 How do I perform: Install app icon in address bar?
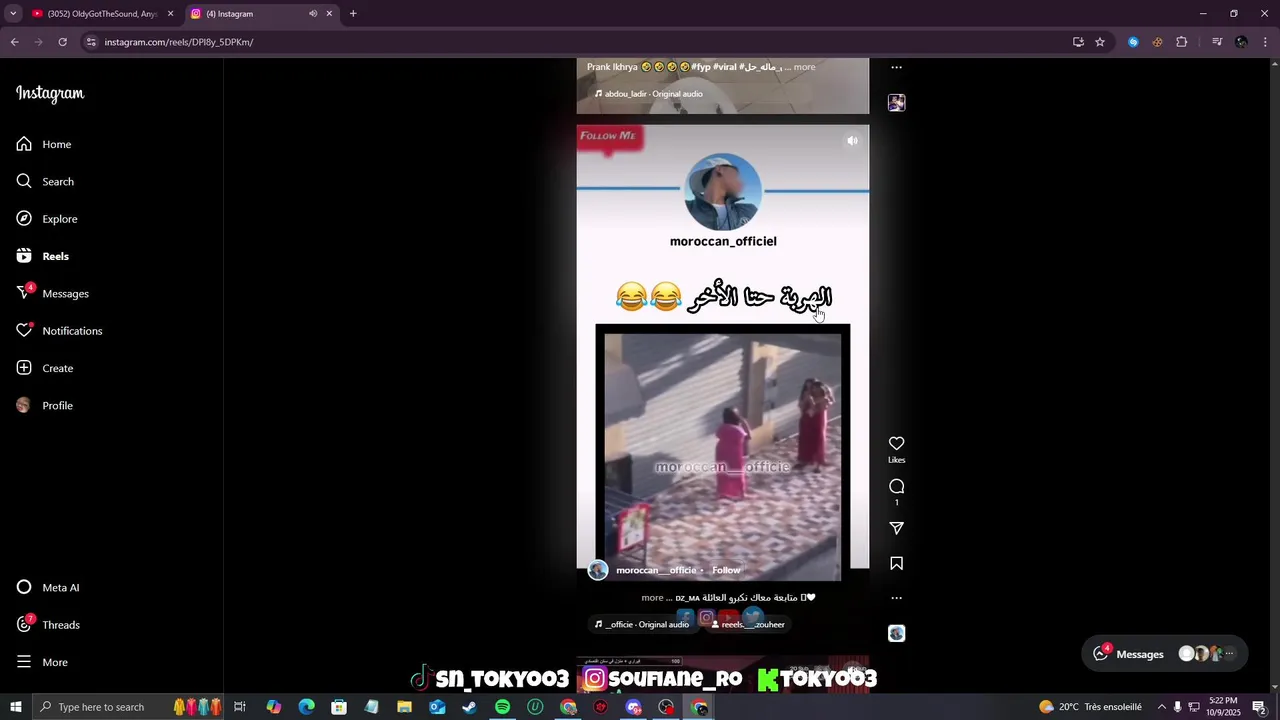pyautogui.click(x=1078, y=42)
